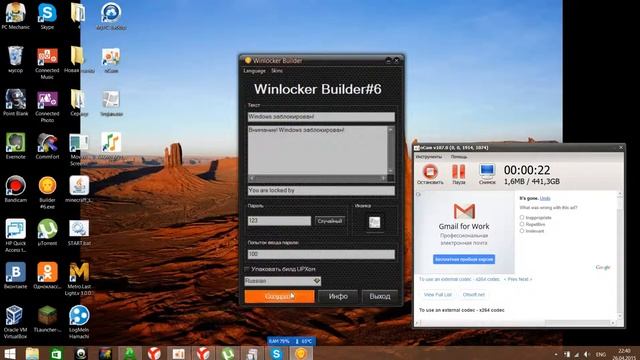Click the Skype taskbar icon
This screenshot has width=640, height=360.
[276, 353]
